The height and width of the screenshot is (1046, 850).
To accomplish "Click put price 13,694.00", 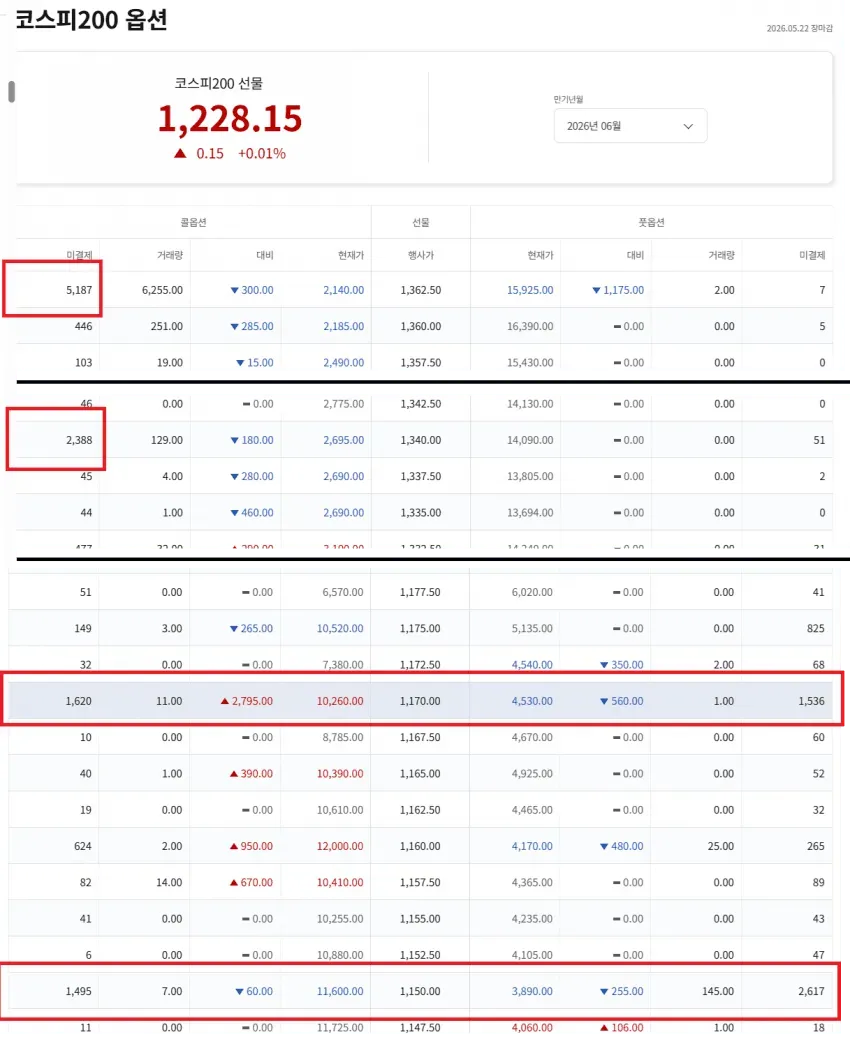I will tap(530, 512).
